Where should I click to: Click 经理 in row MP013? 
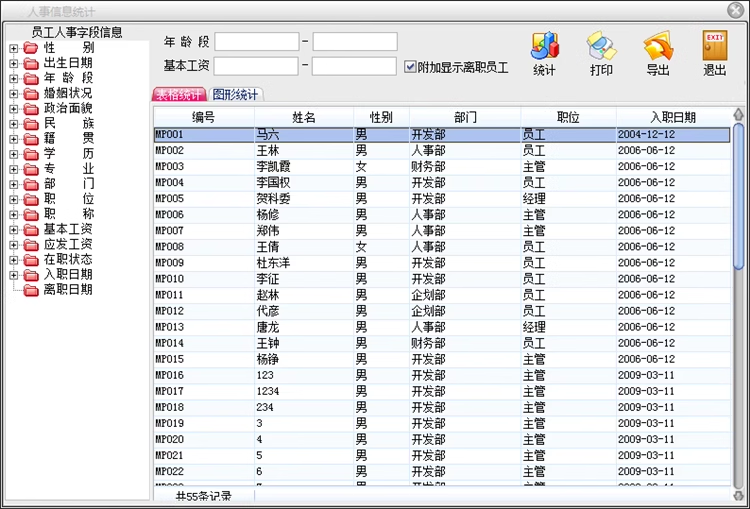tap(534, 327)
